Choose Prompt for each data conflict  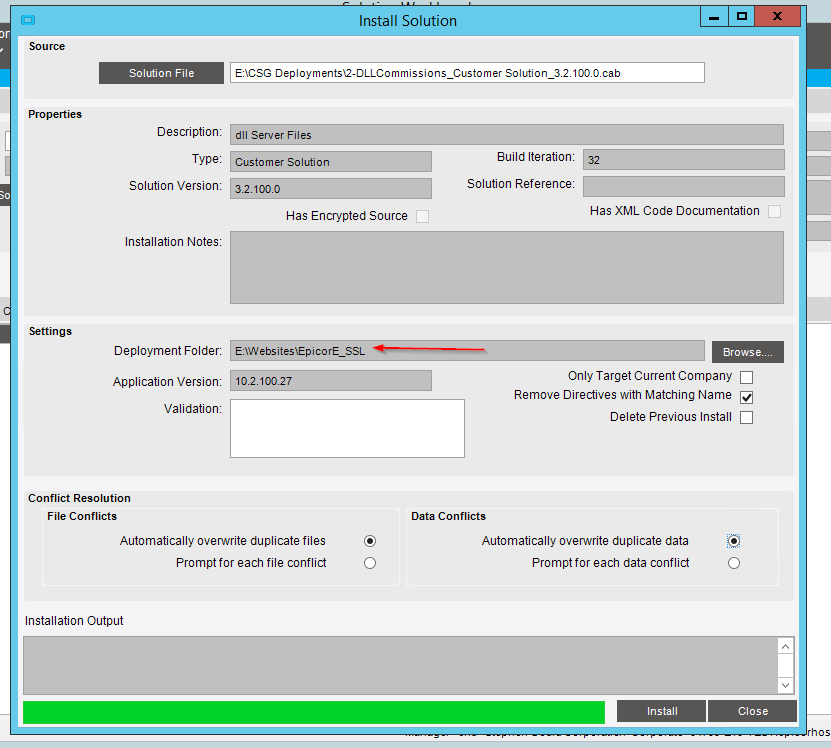[x=734, y=563]
